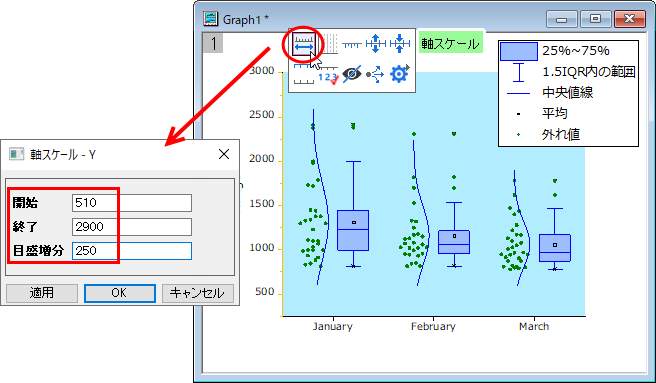
Task: Click the 3000 Y-axis tick label
Action: click(261, 70)
